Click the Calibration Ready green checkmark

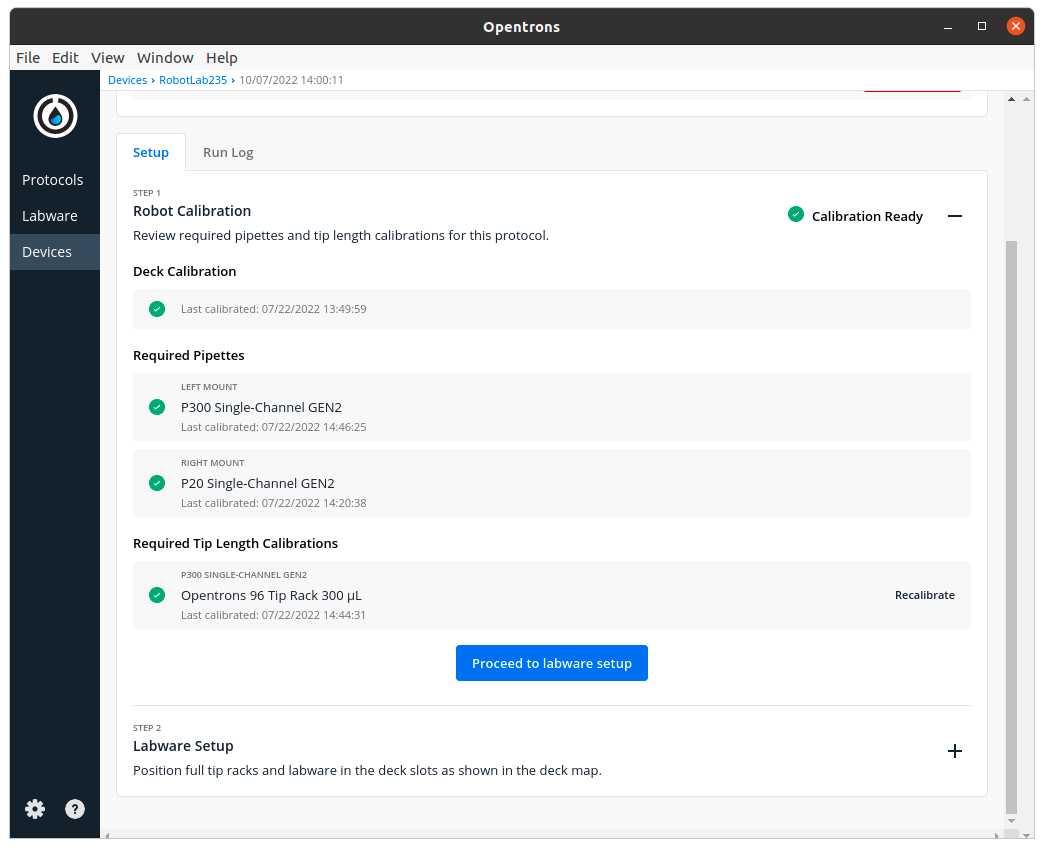tap(796, 214)
